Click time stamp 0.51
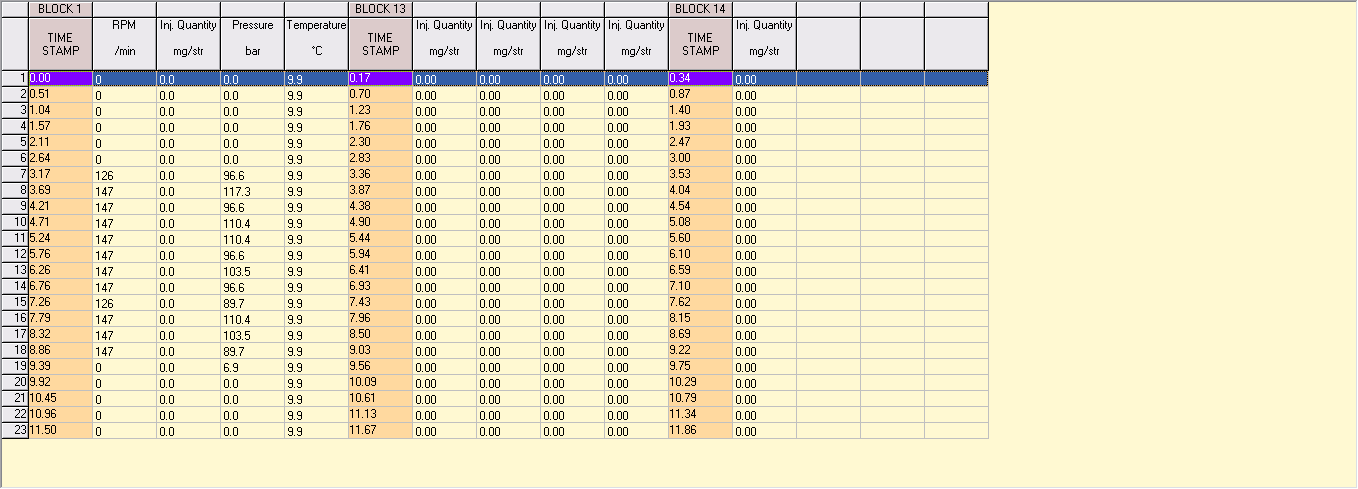This screenshot has width=1358, height=489. [x=60, y=94]
